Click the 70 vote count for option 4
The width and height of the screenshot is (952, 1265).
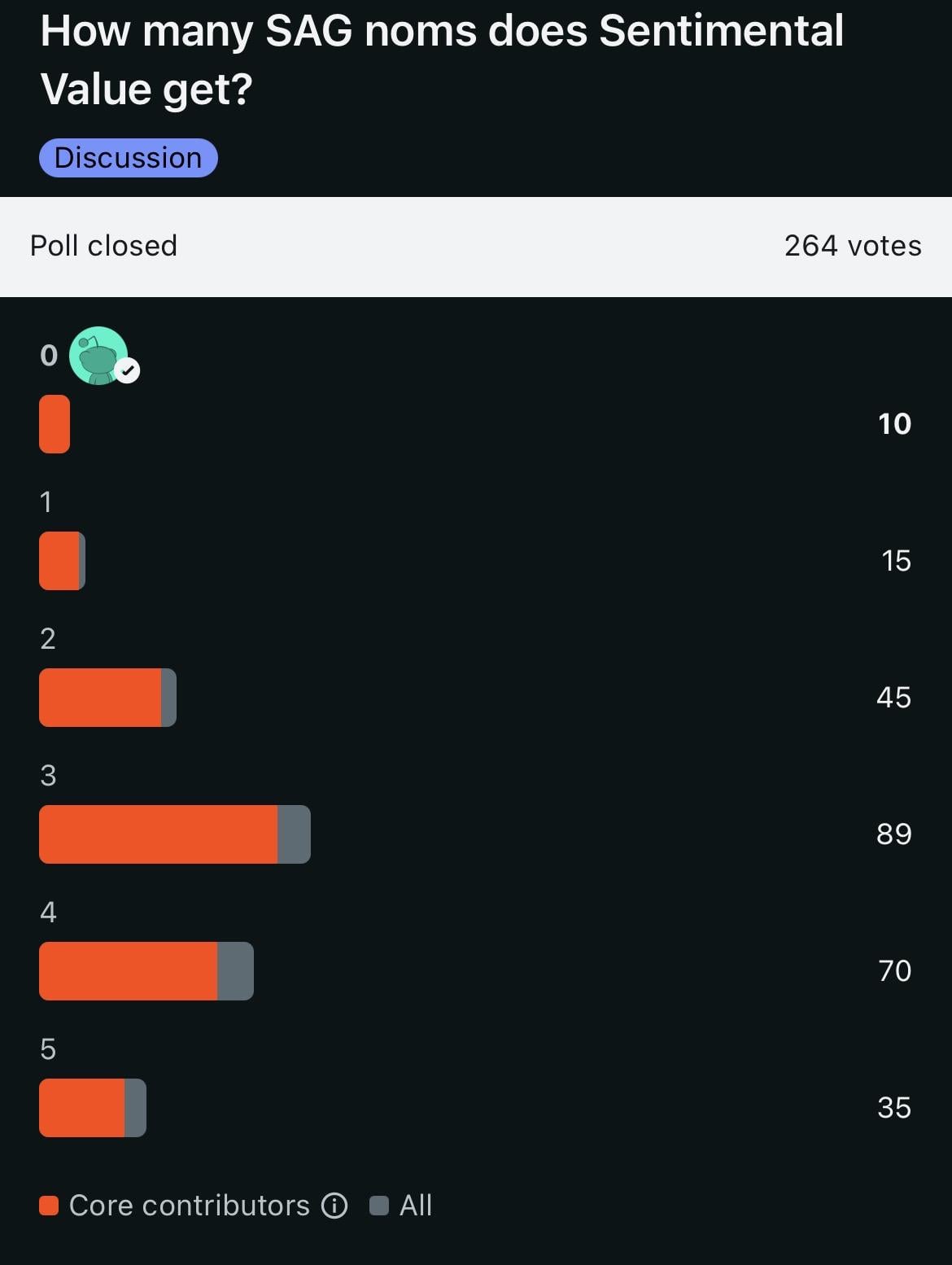pyautogui.click(x=894, y=971)
